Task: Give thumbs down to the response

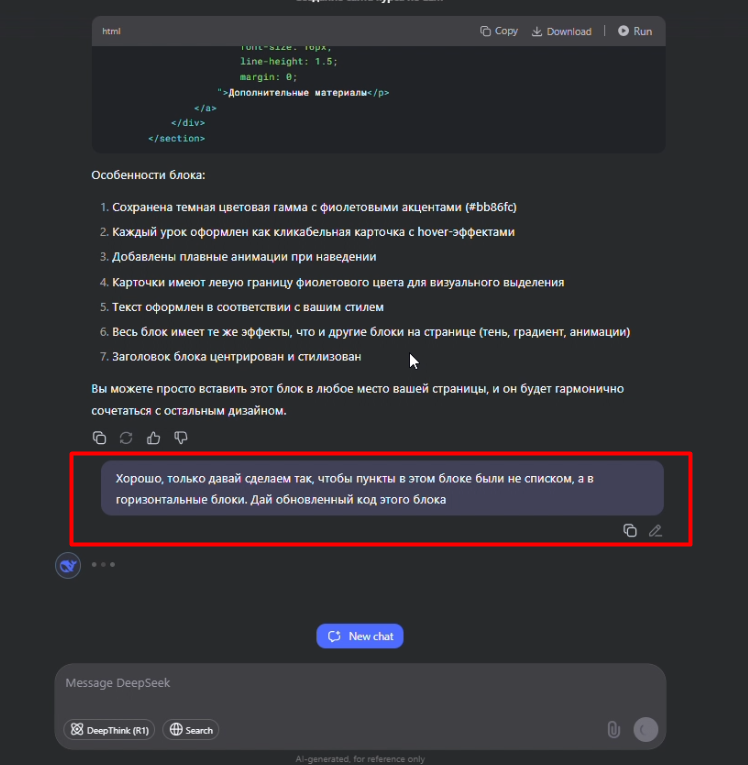Action: click(x=181, y=438)
